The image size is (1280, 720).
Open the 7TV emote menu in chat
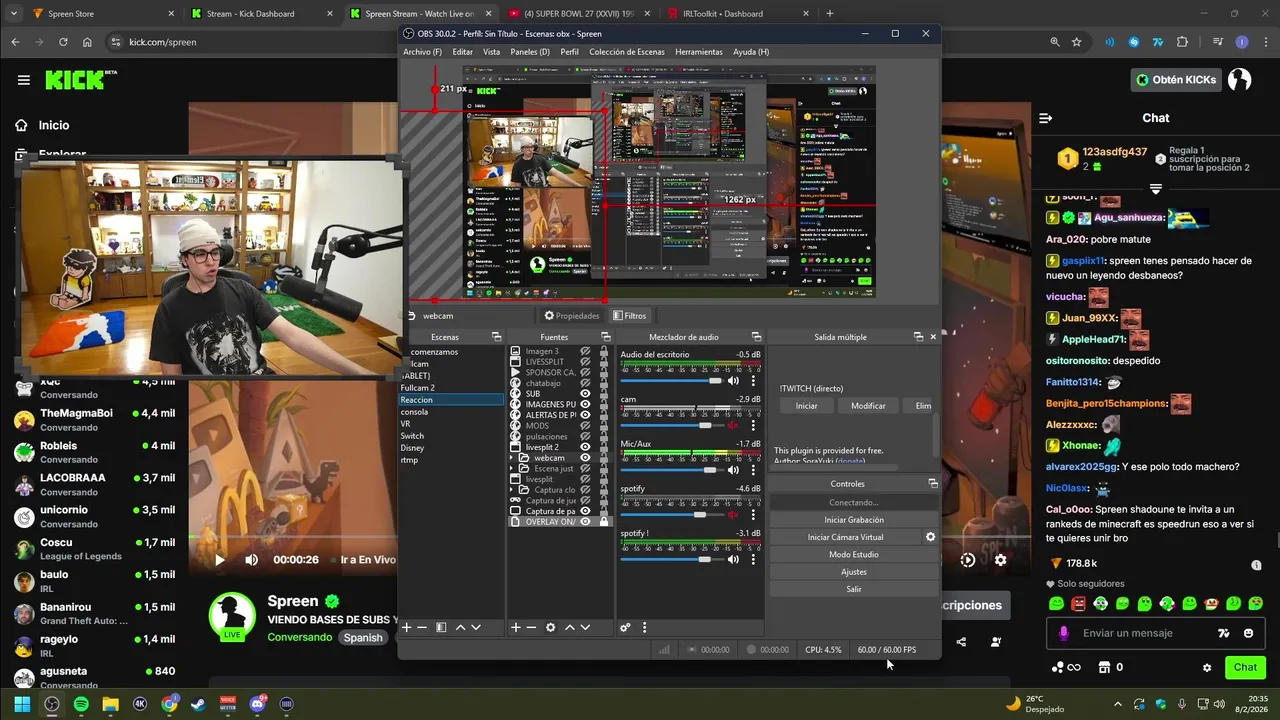click(x=1223, y=633)
